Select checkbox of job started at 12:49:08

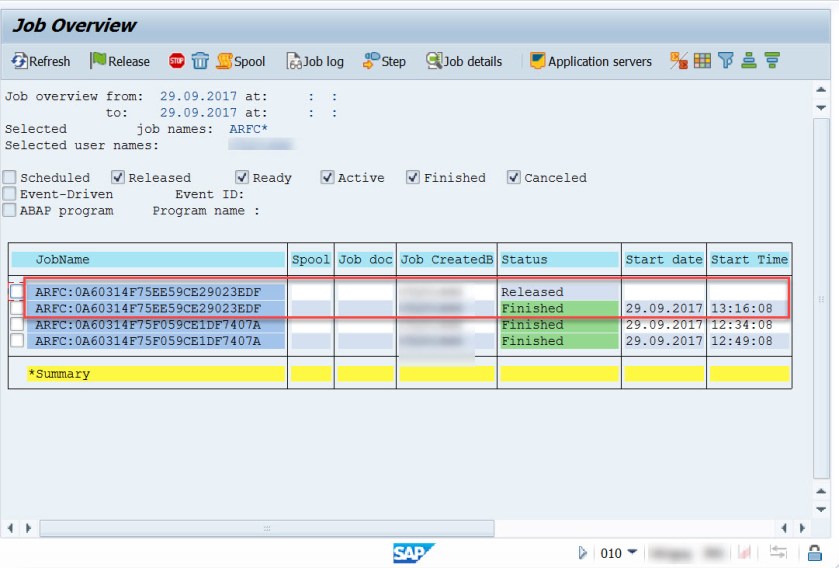(17, 340)
